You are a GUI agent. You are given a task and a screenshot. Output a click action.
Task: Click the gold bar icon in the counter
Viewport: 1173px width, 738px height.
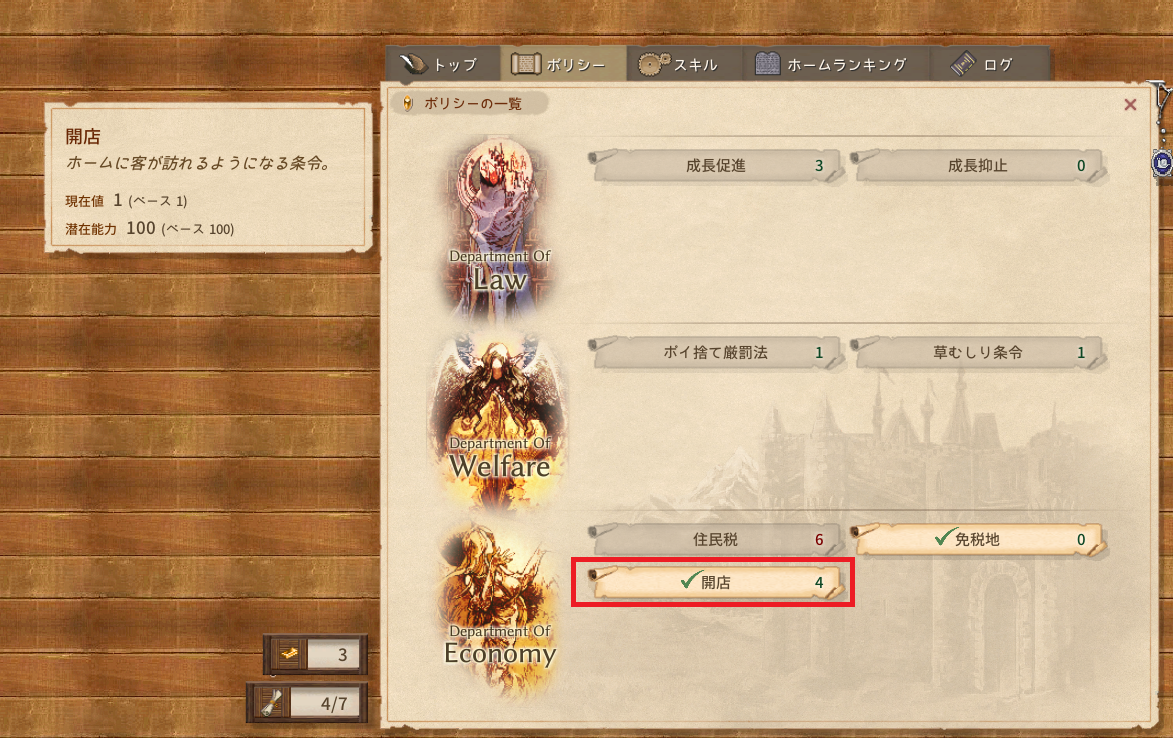[x=290, y=654]
